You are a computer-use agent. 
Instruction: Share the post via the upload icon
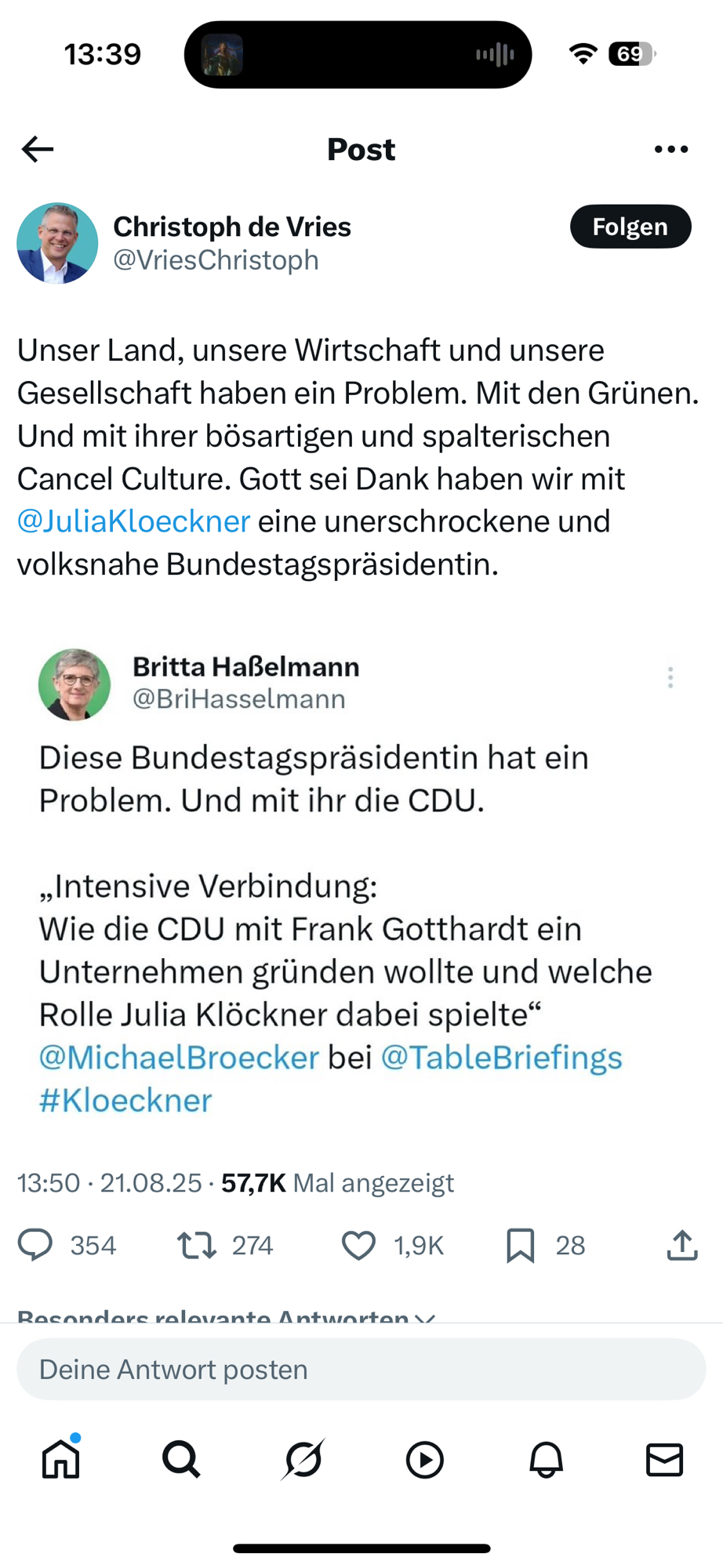point(682,1245)
